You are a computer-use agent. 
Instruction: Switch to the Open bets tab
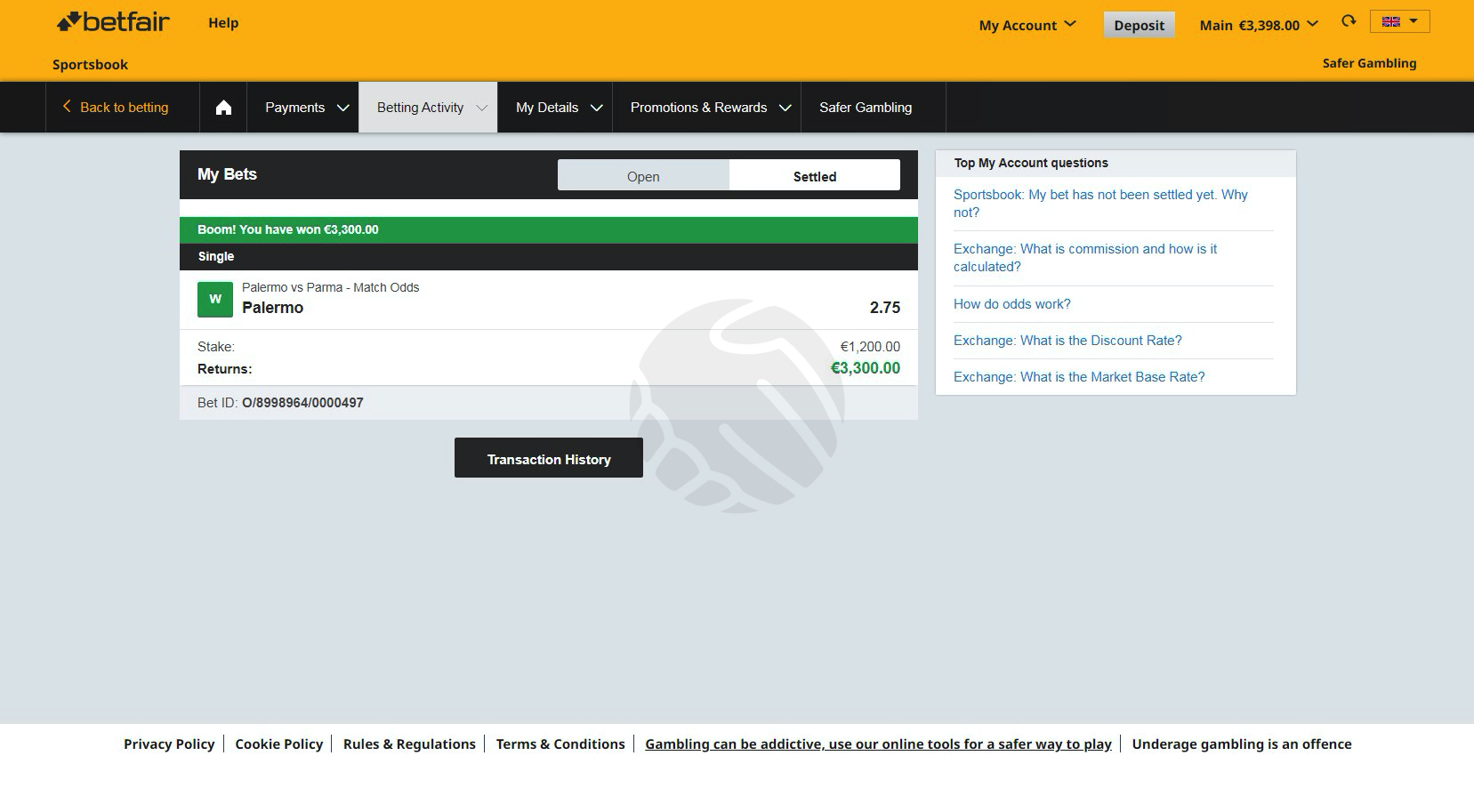click(643, 176)
